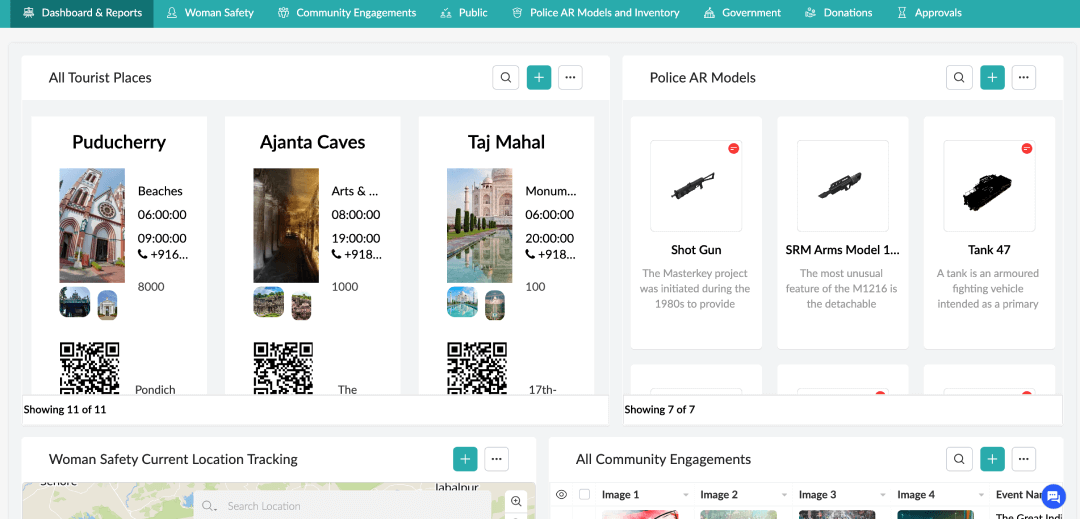
Task: Open the Puducherry place title
Action: (119, 142)
